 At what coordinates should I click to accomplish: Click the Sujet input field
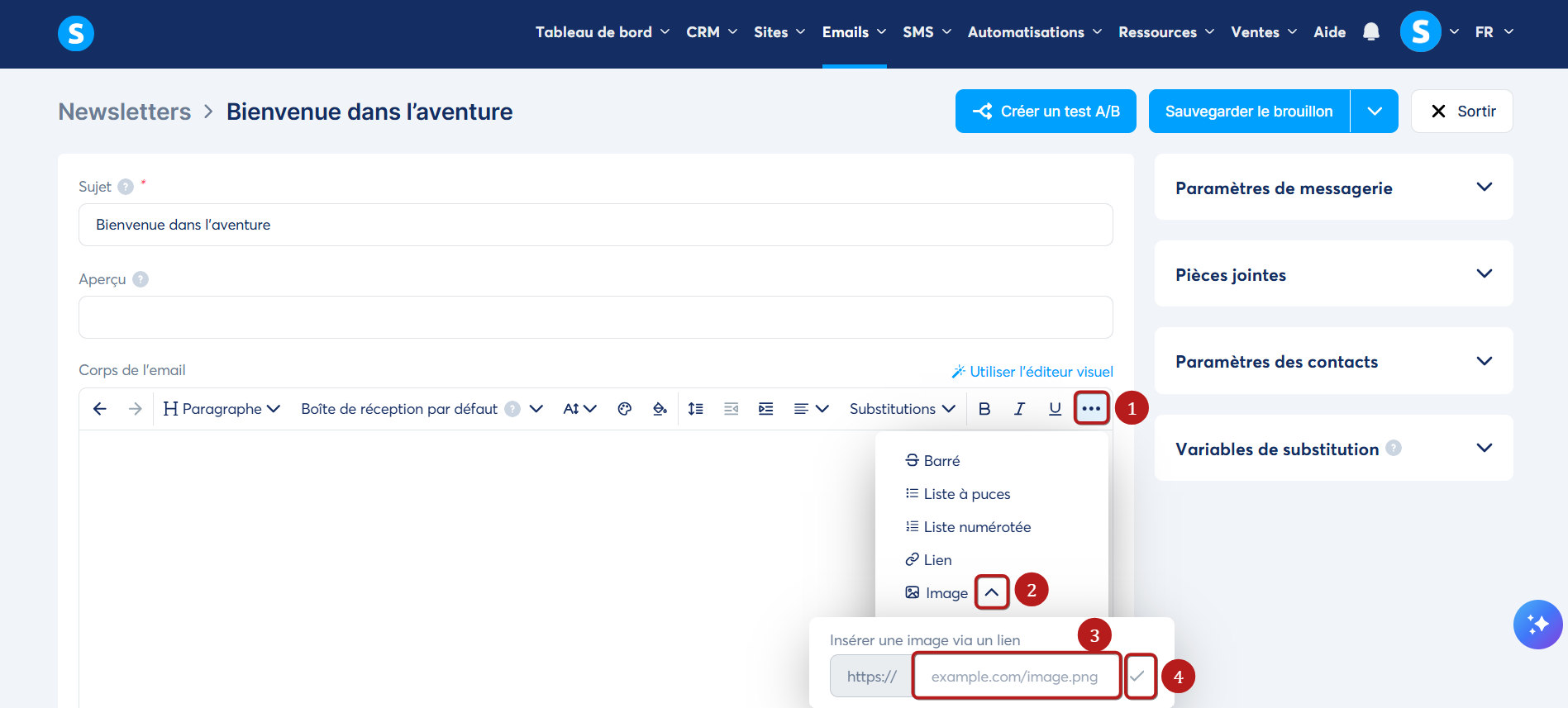click(x=595, y=225)
